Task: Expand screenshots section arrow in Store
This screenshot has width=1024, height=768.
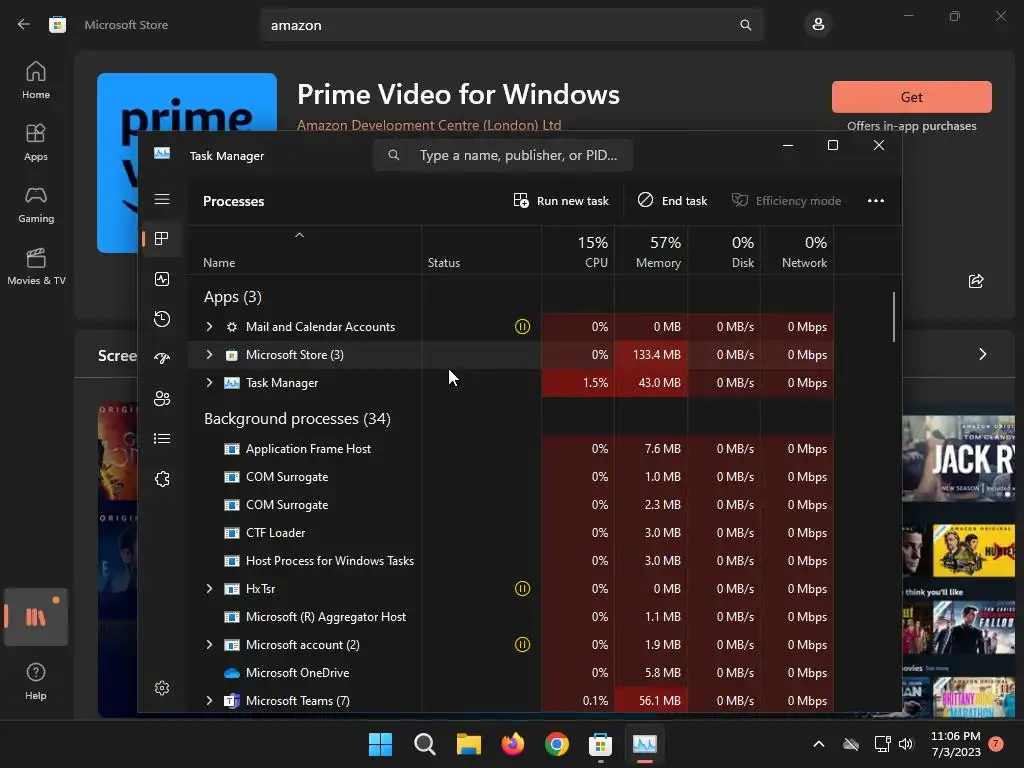Action: [x=983, y=354]
